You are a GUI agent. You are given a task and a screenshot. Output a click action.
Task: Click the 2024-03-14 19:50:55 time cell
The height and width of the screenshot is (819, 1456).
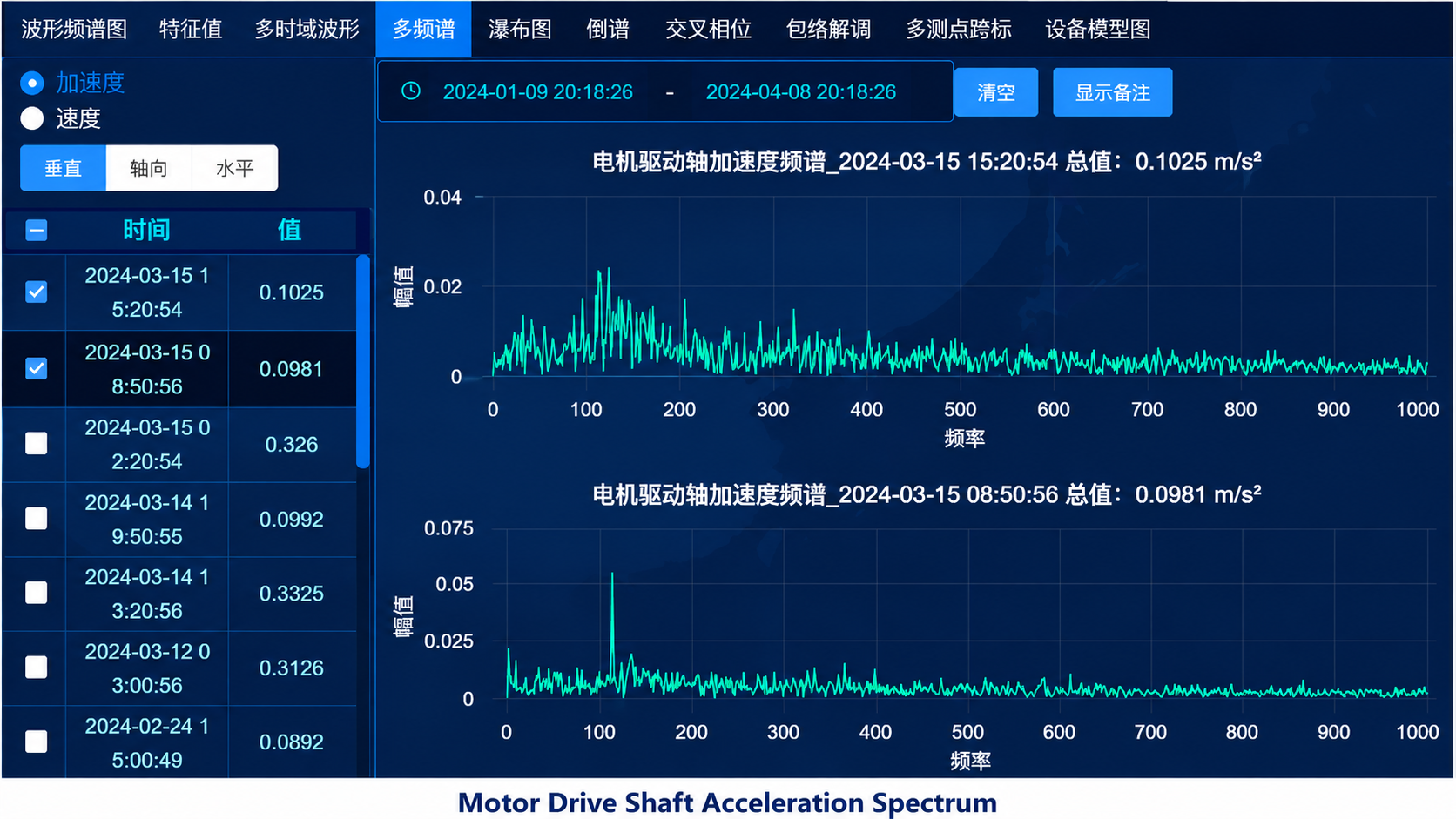point(147,520)
